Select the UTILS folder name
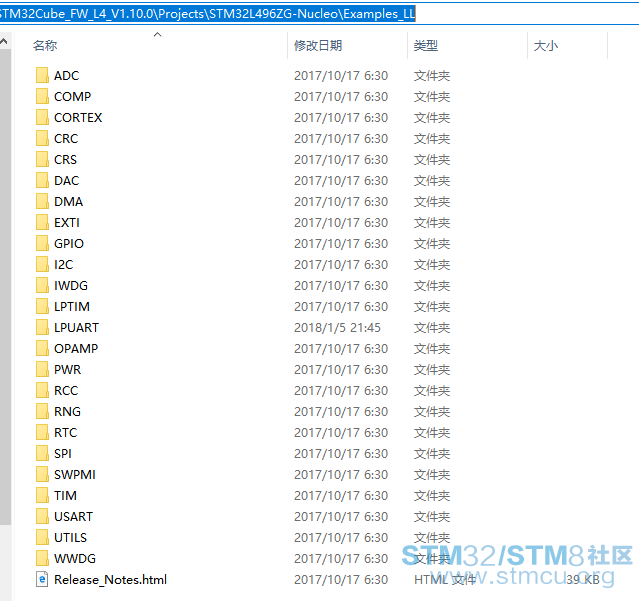 pyautogui.click(x=71, y=537)
